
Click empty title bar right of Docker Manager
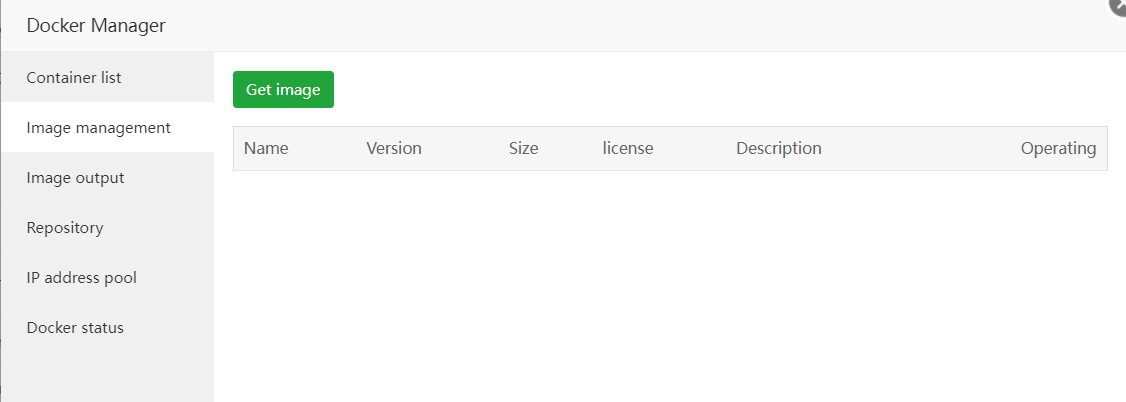[x=600, y=26]
